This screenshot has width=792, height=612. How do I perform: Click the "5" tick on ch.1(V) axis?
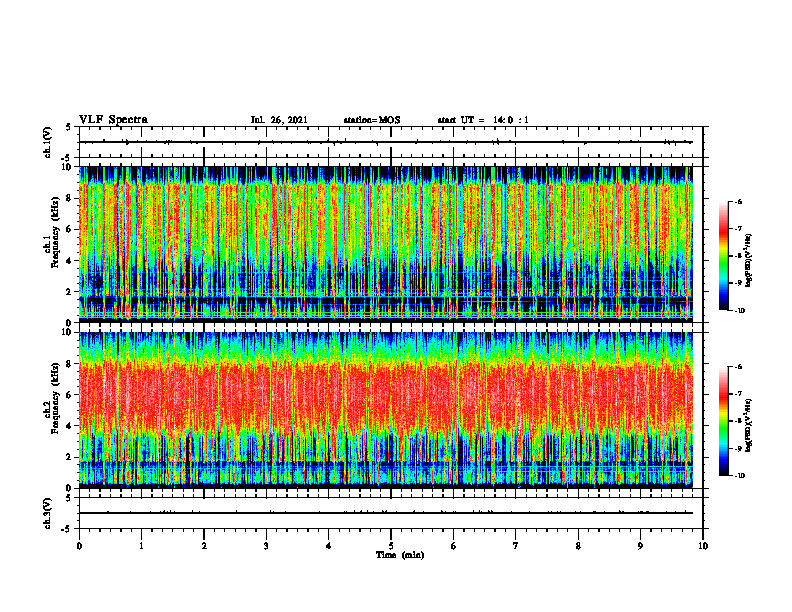[x=69, y=127]
